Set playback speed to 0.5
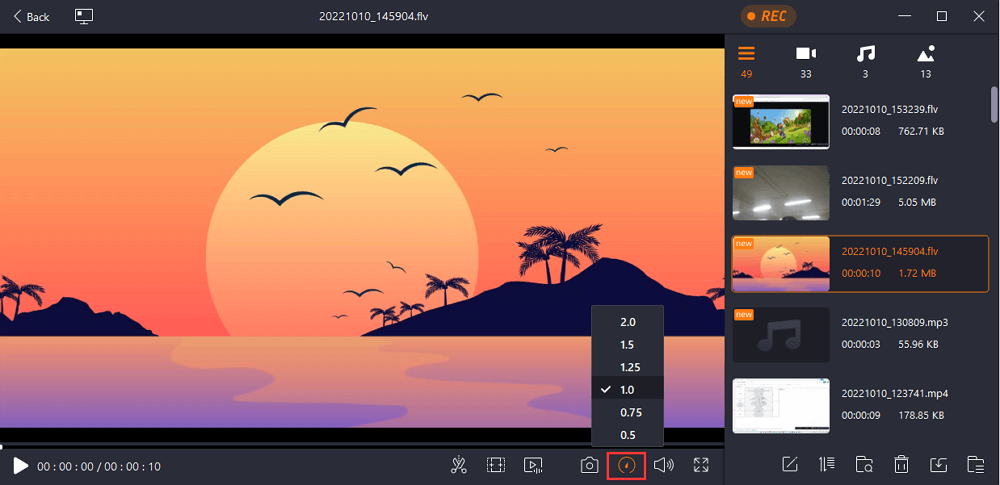Screen dimensions: 1000x485 click(628, 434)
